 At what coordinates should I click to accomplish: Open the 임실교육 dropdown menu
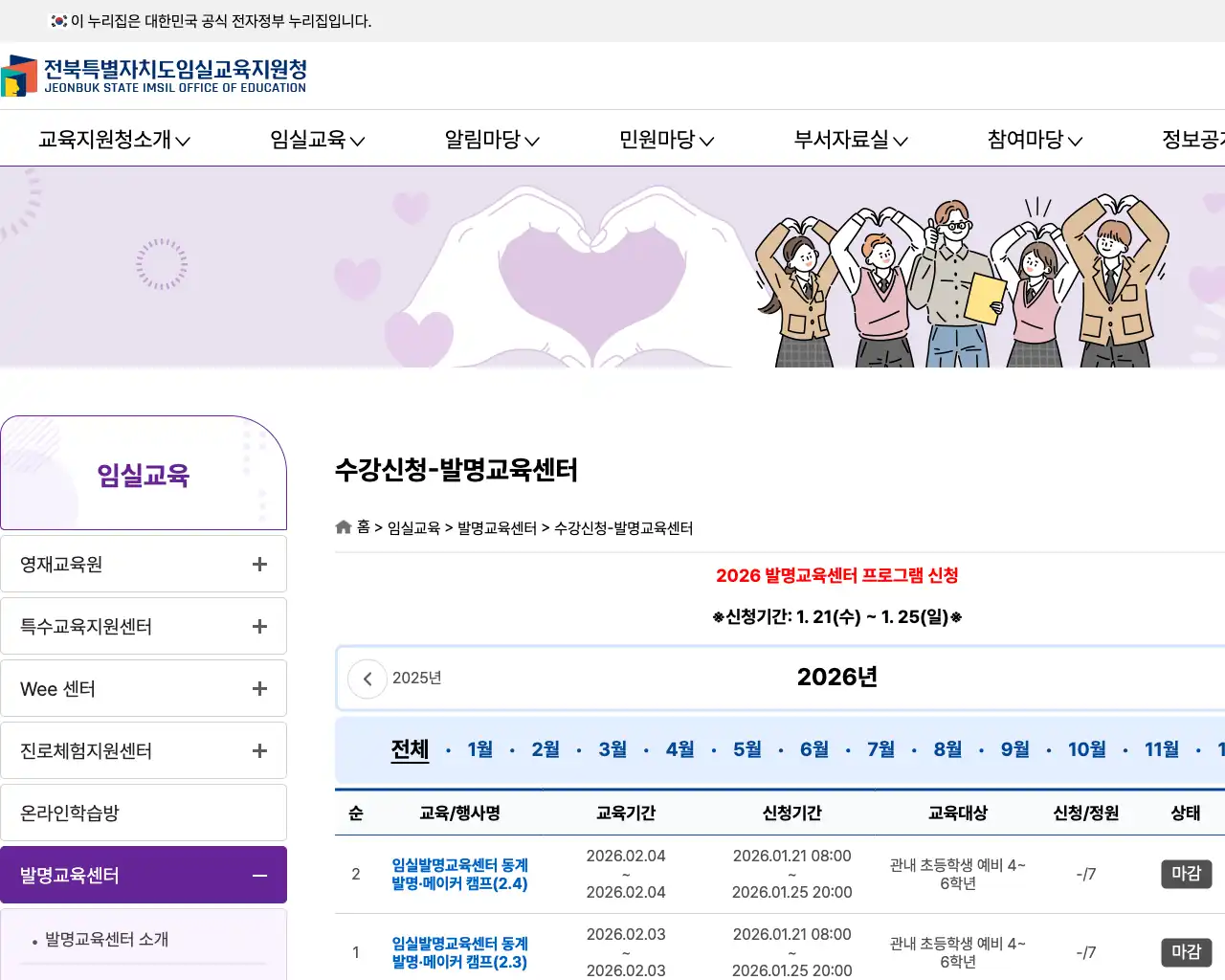coord(316,139)
